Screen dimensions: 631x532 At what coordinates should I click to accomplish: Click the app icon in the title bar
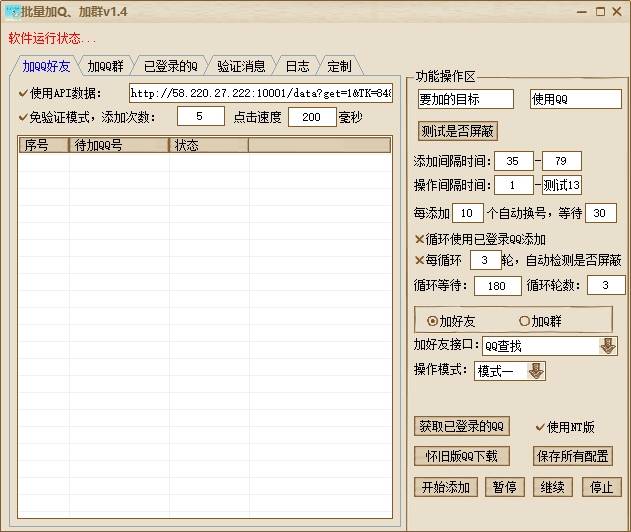(12, 11)
